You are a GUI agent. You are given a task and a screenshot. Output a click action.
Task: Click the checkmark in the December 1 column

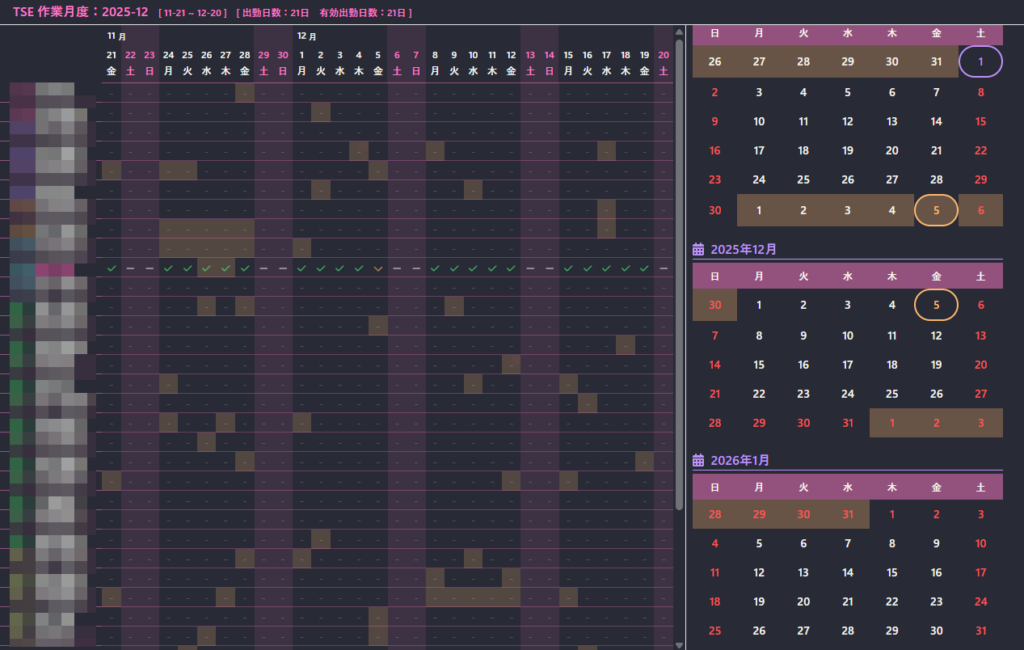[x=302, y=268]
